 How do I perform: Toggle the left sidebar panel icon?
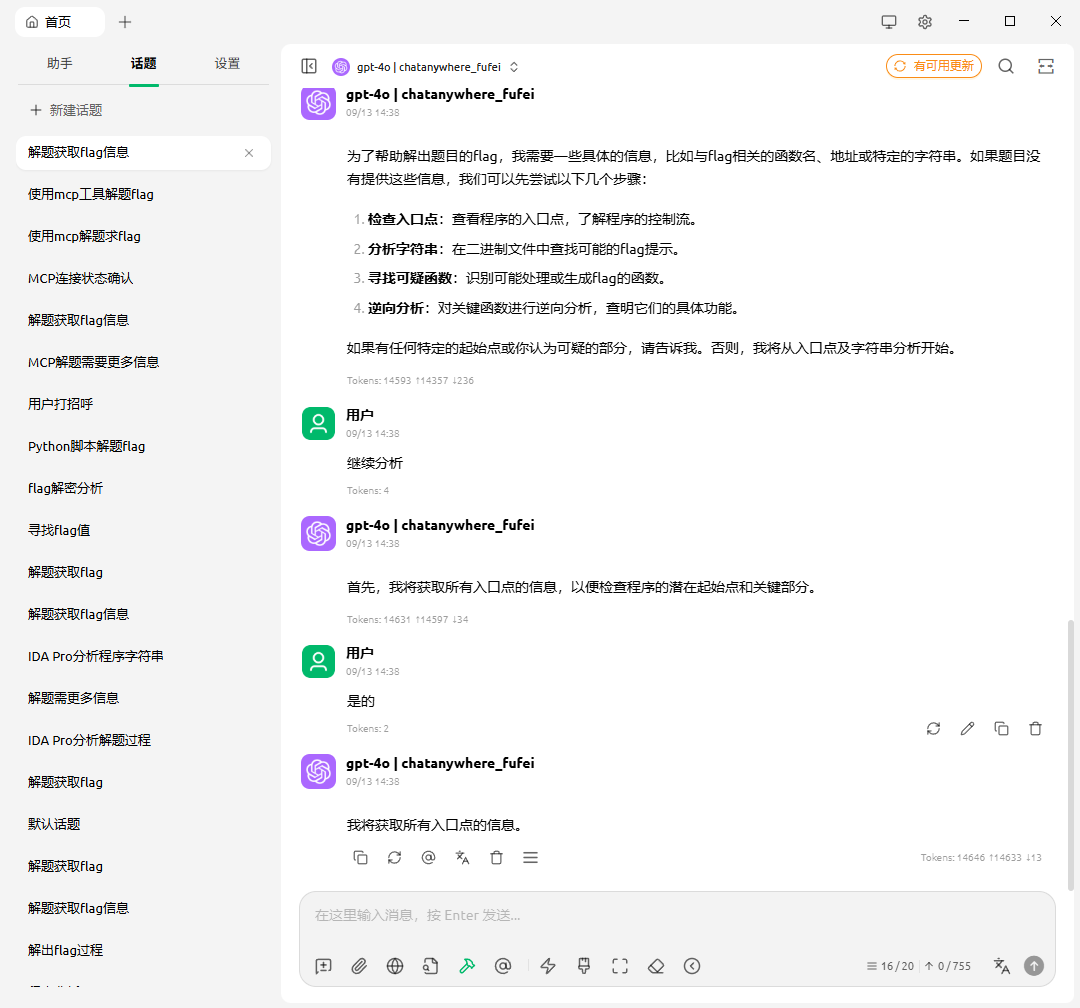pyautogui.click(x=309, y=66)
